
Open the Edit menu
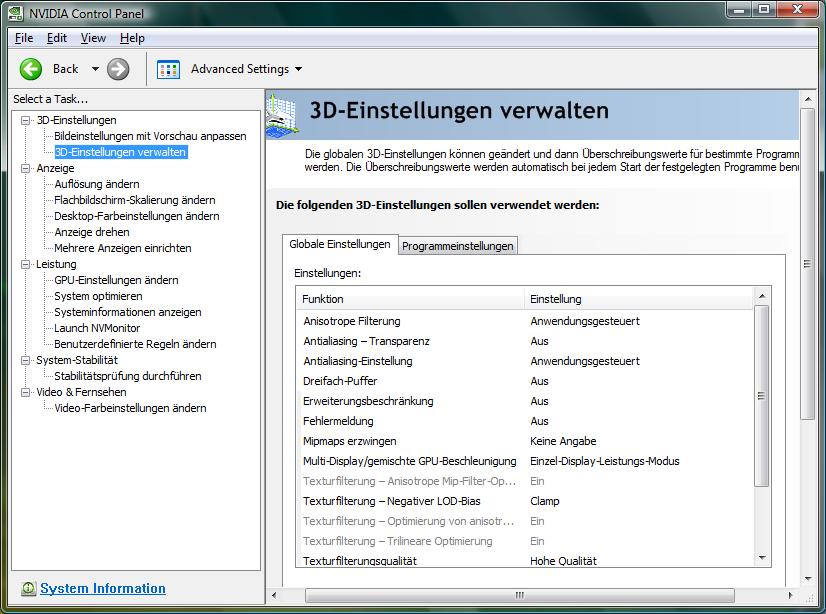tap(57, 38)
